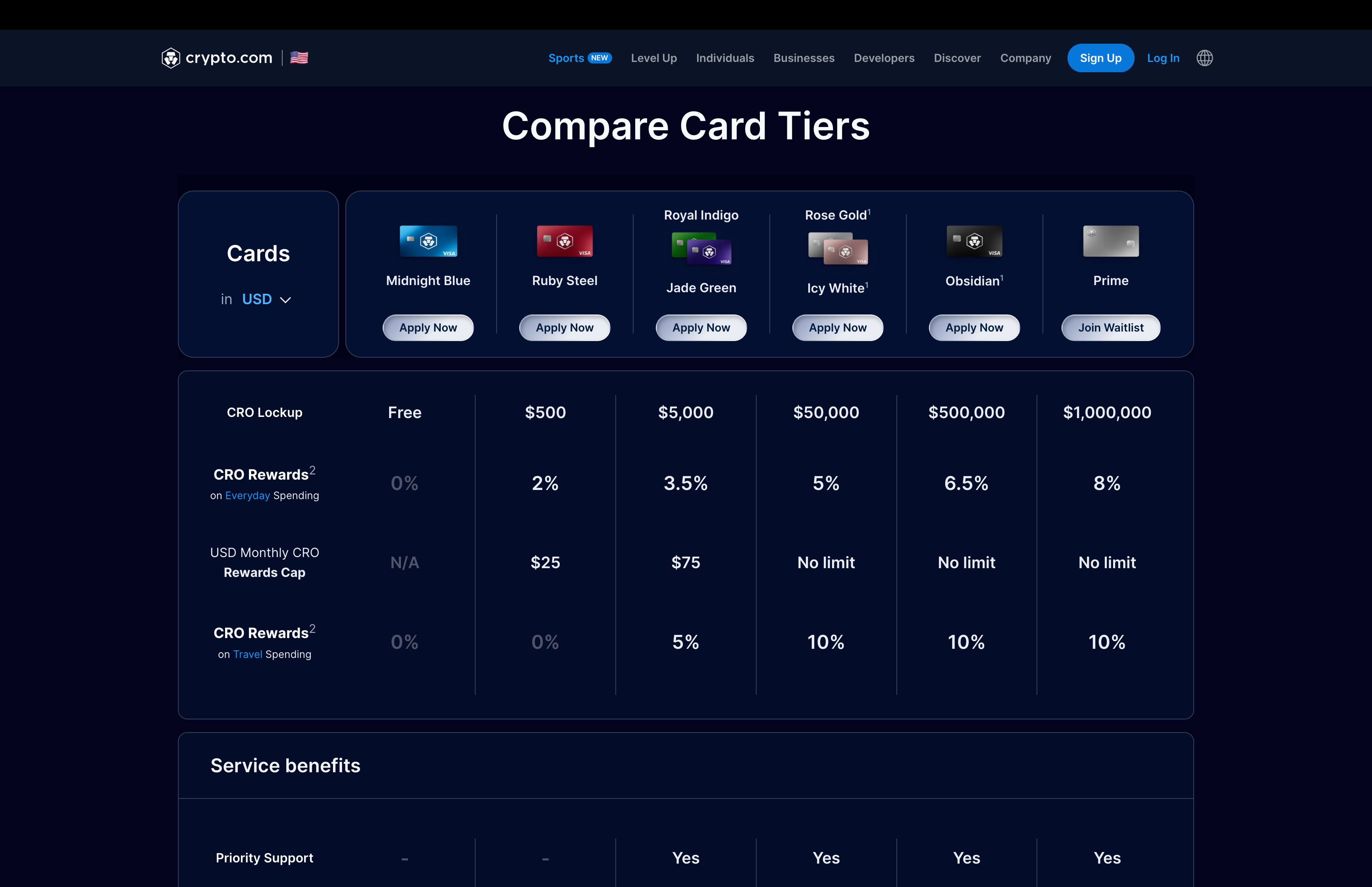Image resolution: width=1372 pixels, height=887 pixels.
Task: Click the 6.5% everyday rewards value
Action: 967,483
